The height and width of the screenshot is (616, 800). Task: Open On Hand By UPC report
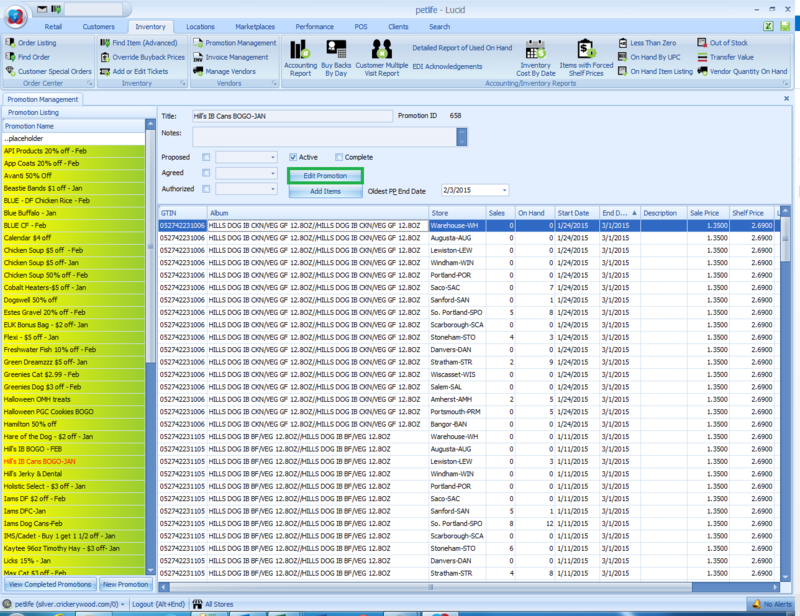pos(649,57)
